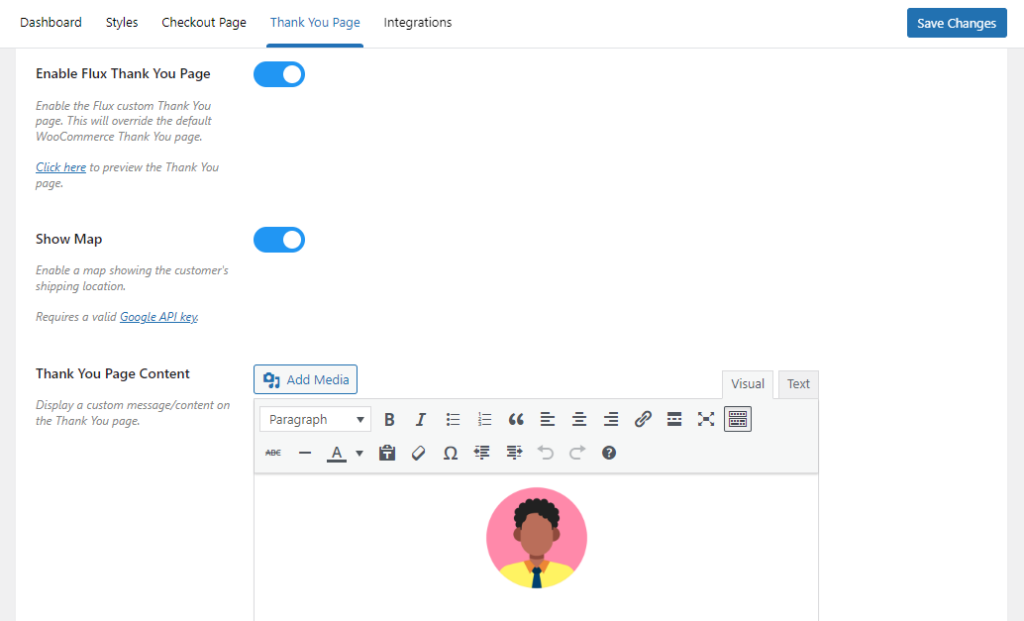Viewport: 1024px width, 621px height.
Task: Switch to the Integrations tab
Action: [417, 22]
